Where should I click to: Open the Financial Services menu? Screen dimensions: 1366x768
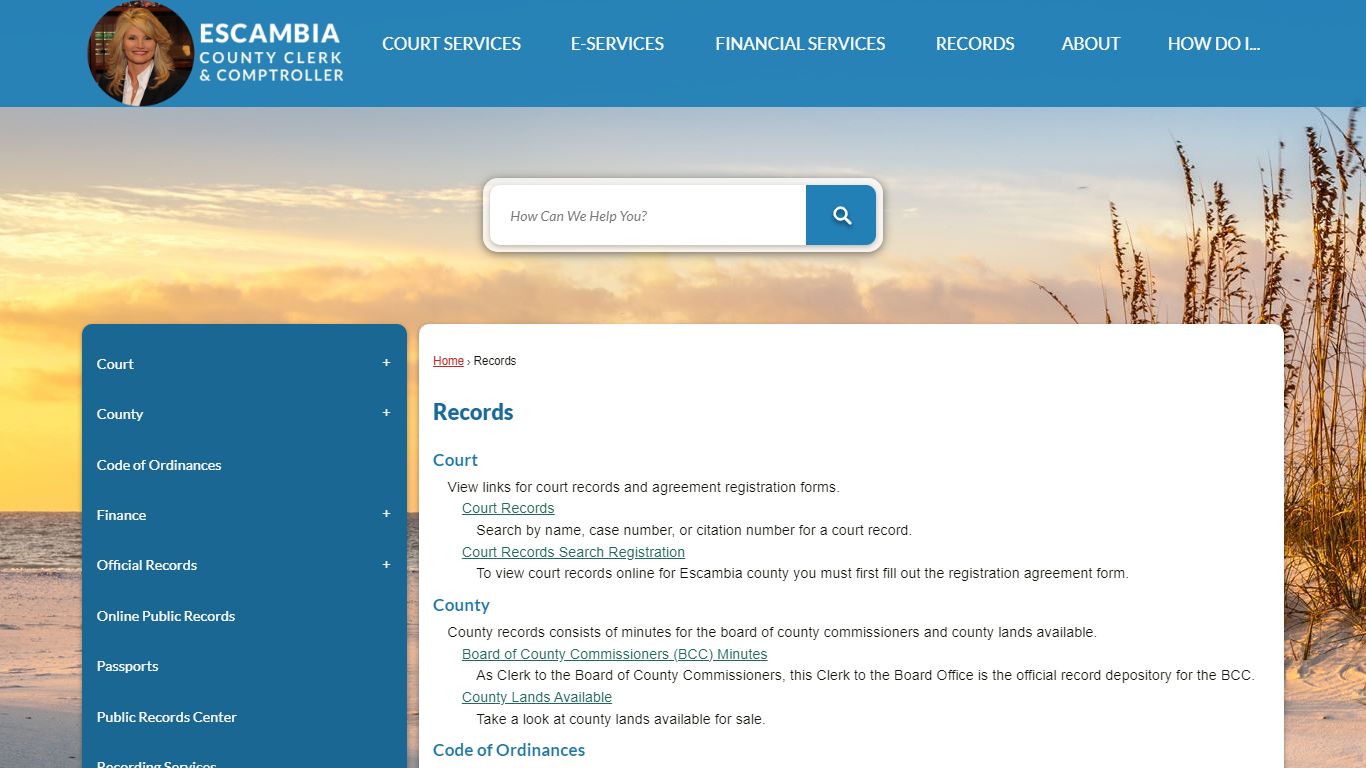[x=800, y=44]
